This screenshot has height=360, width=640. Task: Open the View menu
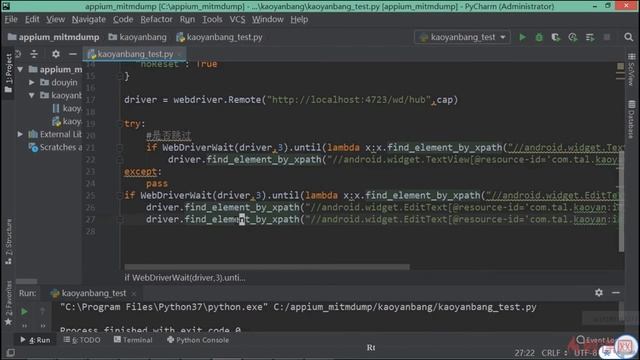[x=55, y=19]
